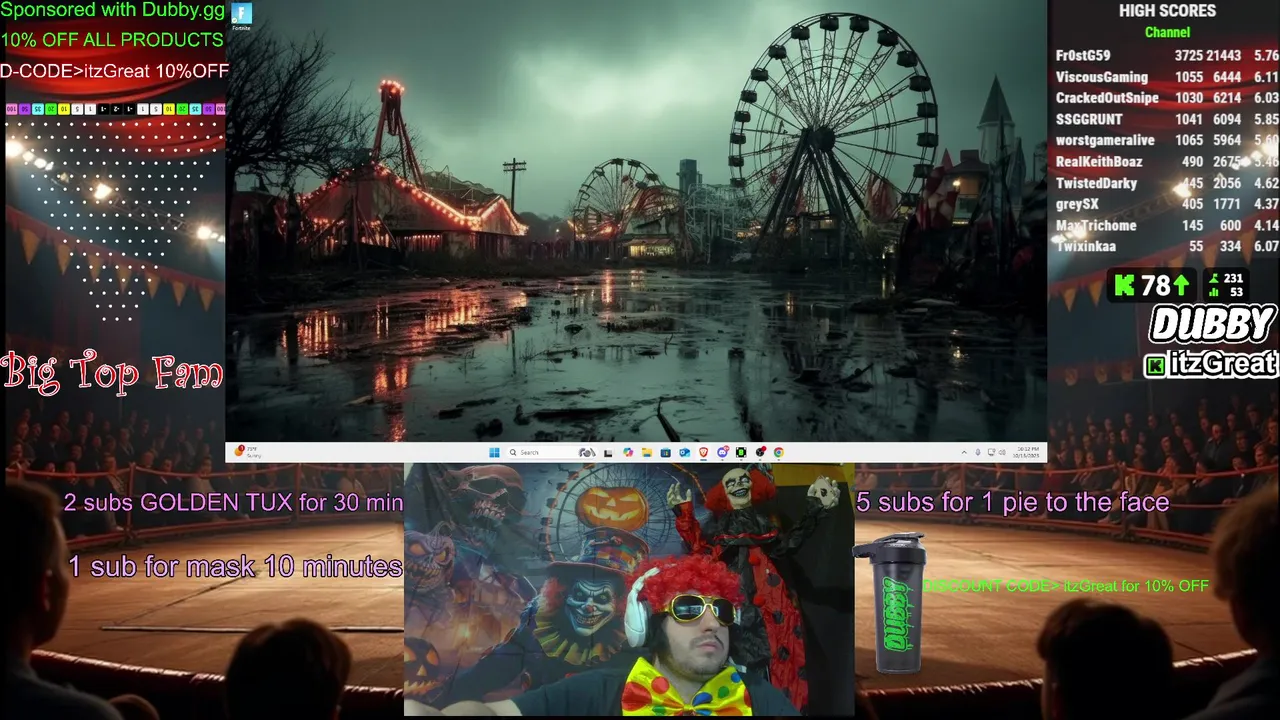Launch Copilot from the taskbar
Image resolution: width=1280 pixels, height=720 pixels.
628,452
